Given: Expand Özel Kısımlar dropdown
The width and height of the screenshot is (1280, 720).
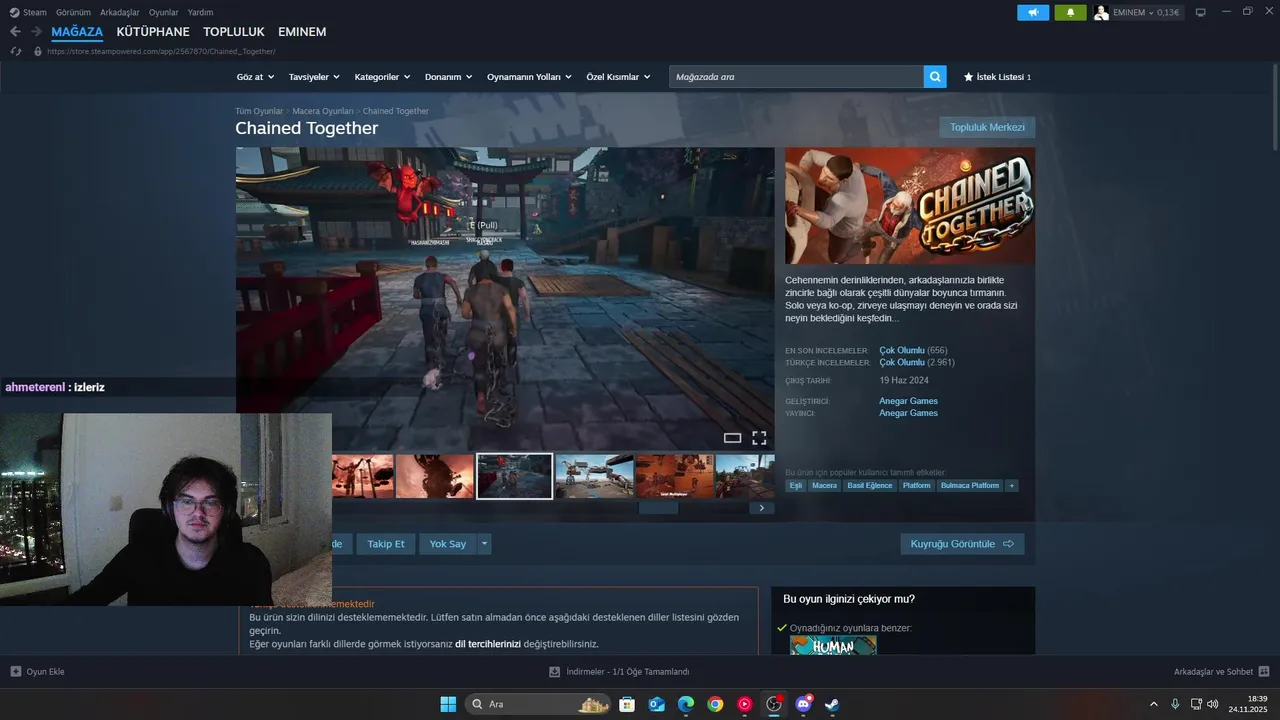Looking at the screenshot, I should (x=618, y=77).
